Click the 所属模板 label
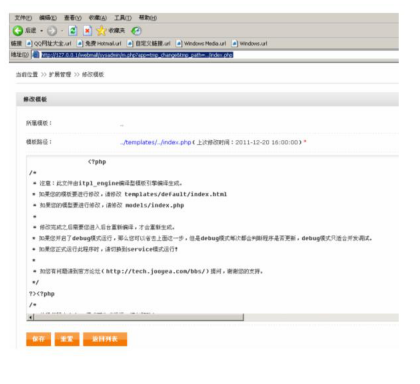The height and width of the screenshot is (384, 420). pos(39,123)
